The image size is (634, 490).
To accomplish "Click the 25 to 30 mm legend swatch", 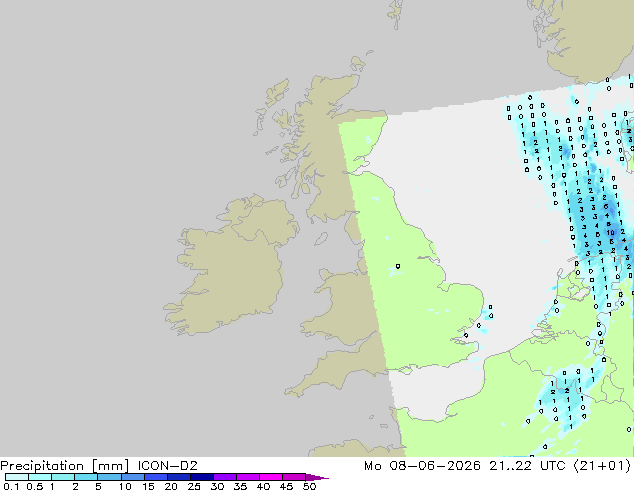I will tap(201, 477).
